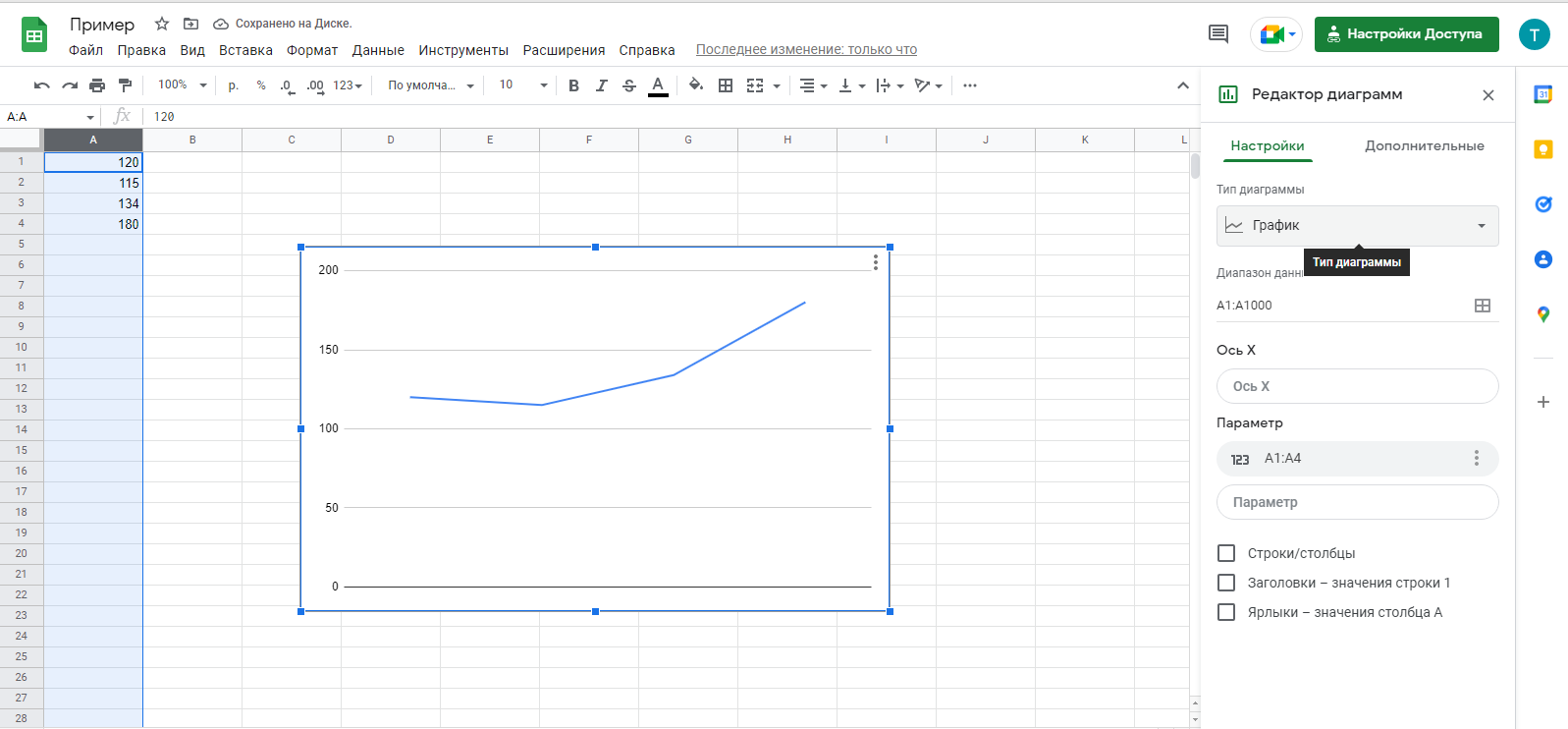Select the paint format roller
The image size is (1568, 729).
click(x=125, y=85)
